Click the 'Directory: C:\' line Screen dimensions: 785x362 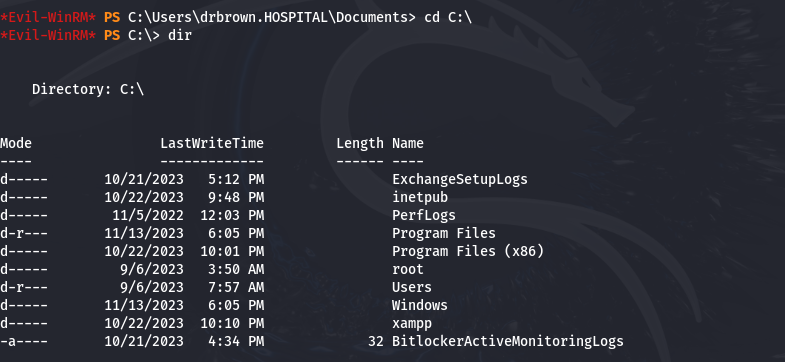point(88,90)
